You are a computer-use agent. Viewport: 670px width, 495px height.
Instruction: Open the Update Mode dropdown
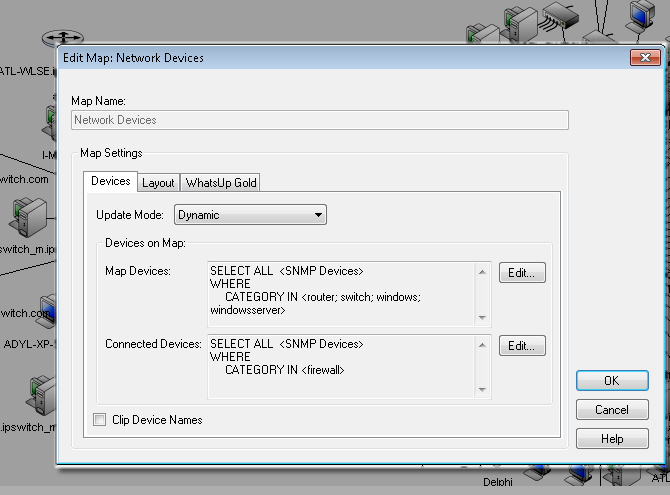pyautogui.click(x=250, y=215)
